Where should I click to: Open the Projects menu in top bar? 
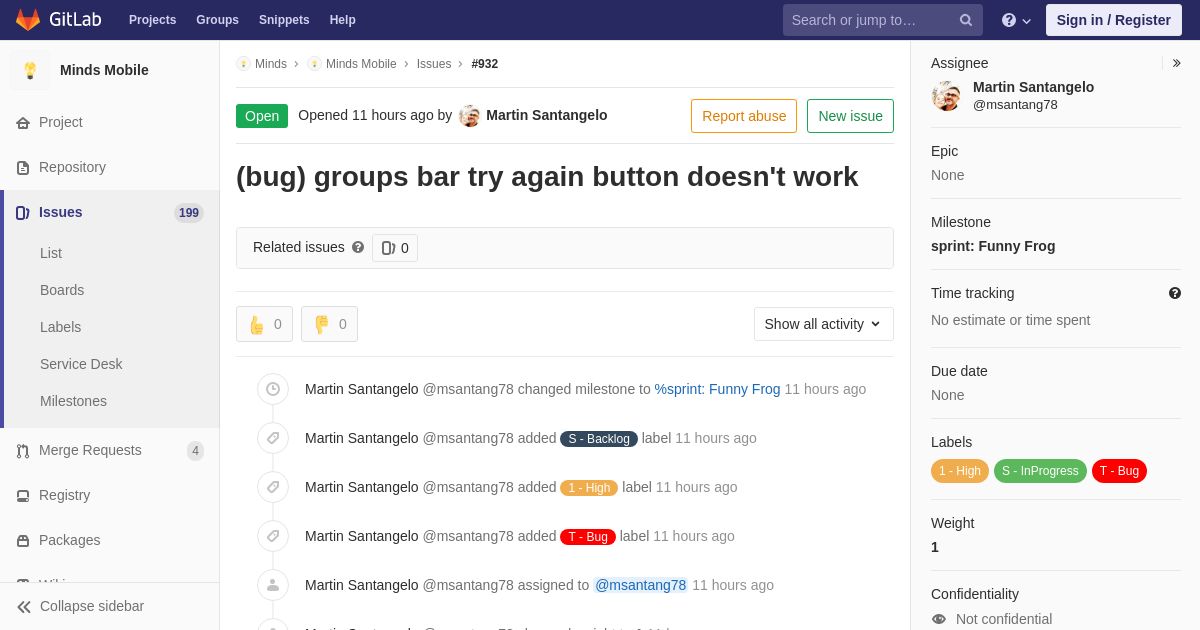pyautogui.click(x=152, y=20)
